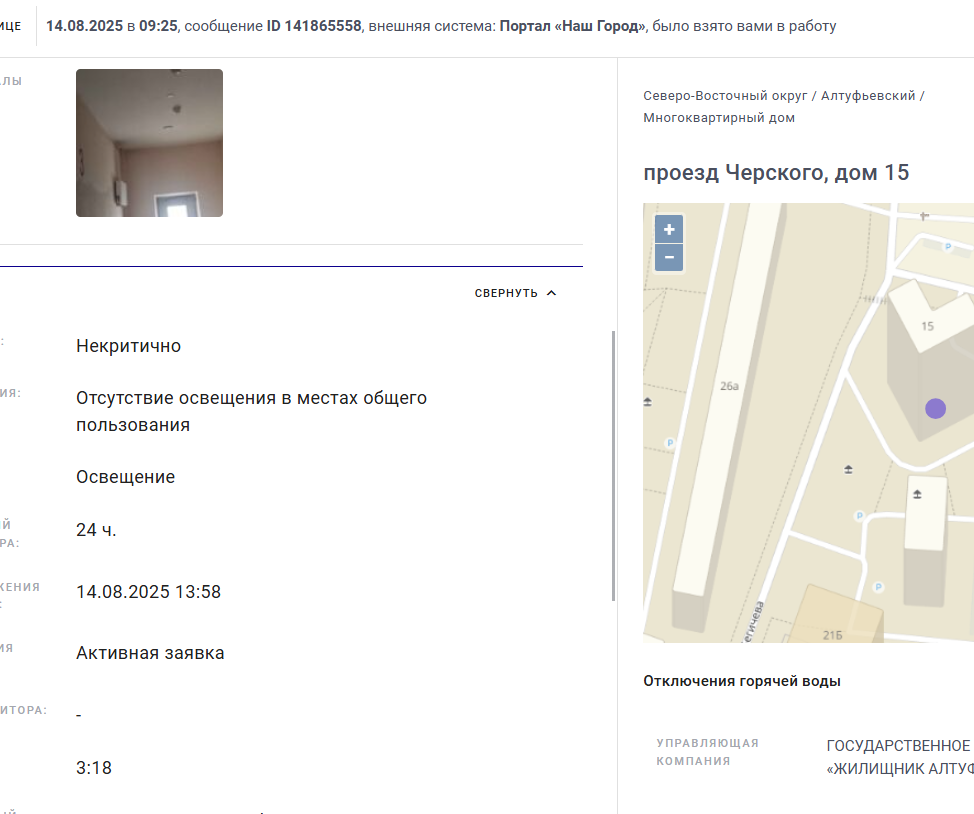Image resolution: width=974 pixels, height=814 pixels.
Task: Click building 21Б on the map
Action: (x=832, y=635)
